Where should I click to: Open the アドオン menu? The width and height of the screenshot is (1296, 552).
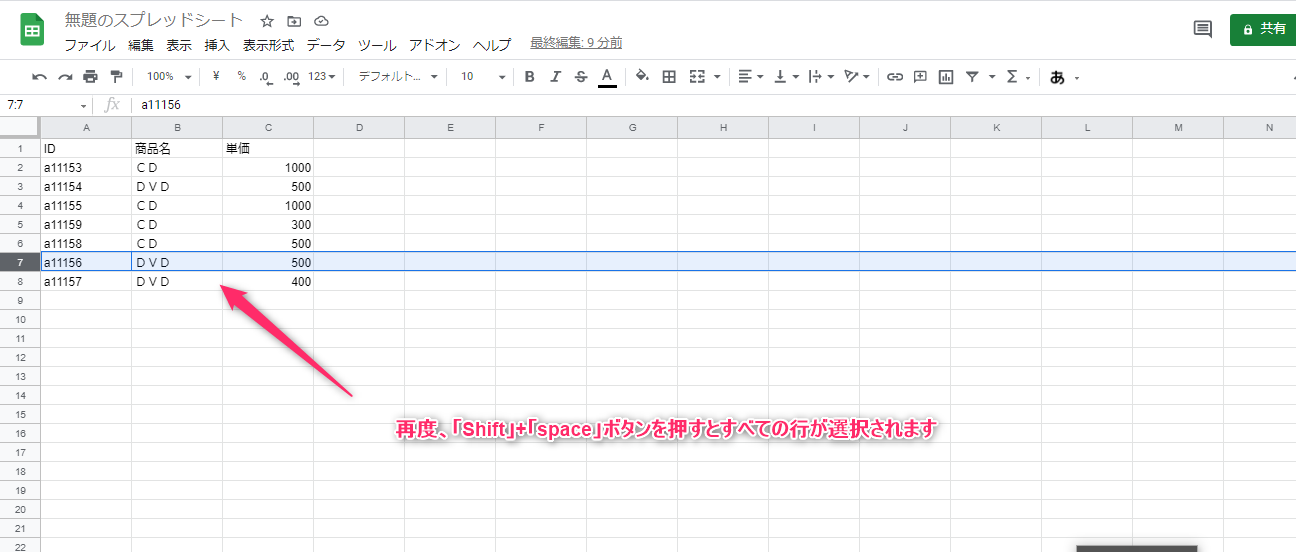435,45
